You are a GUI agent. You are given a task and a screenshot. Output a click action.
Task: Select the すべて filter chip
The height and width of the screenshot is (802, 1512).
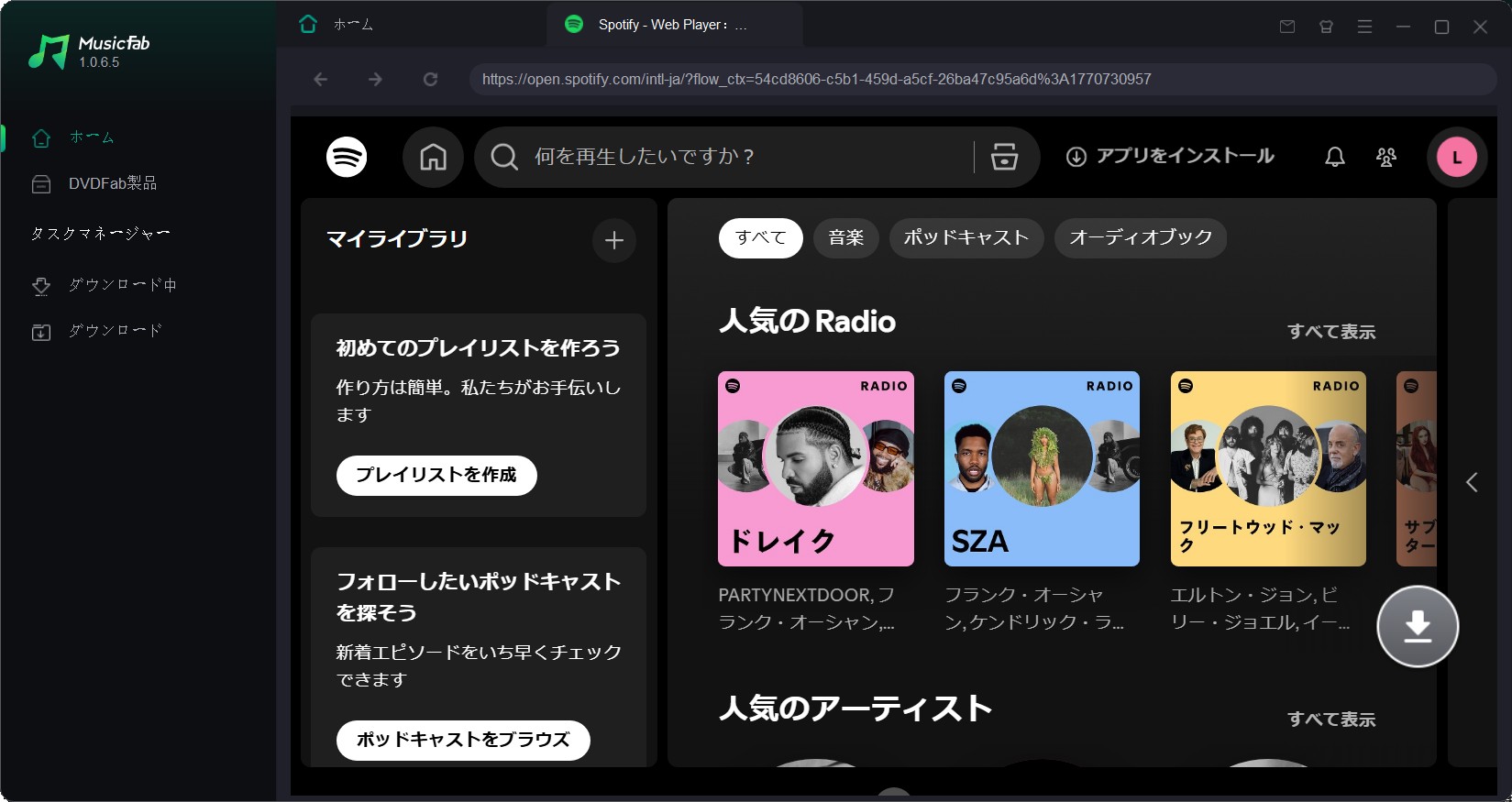pyautogui.click(x=761, y=238)
